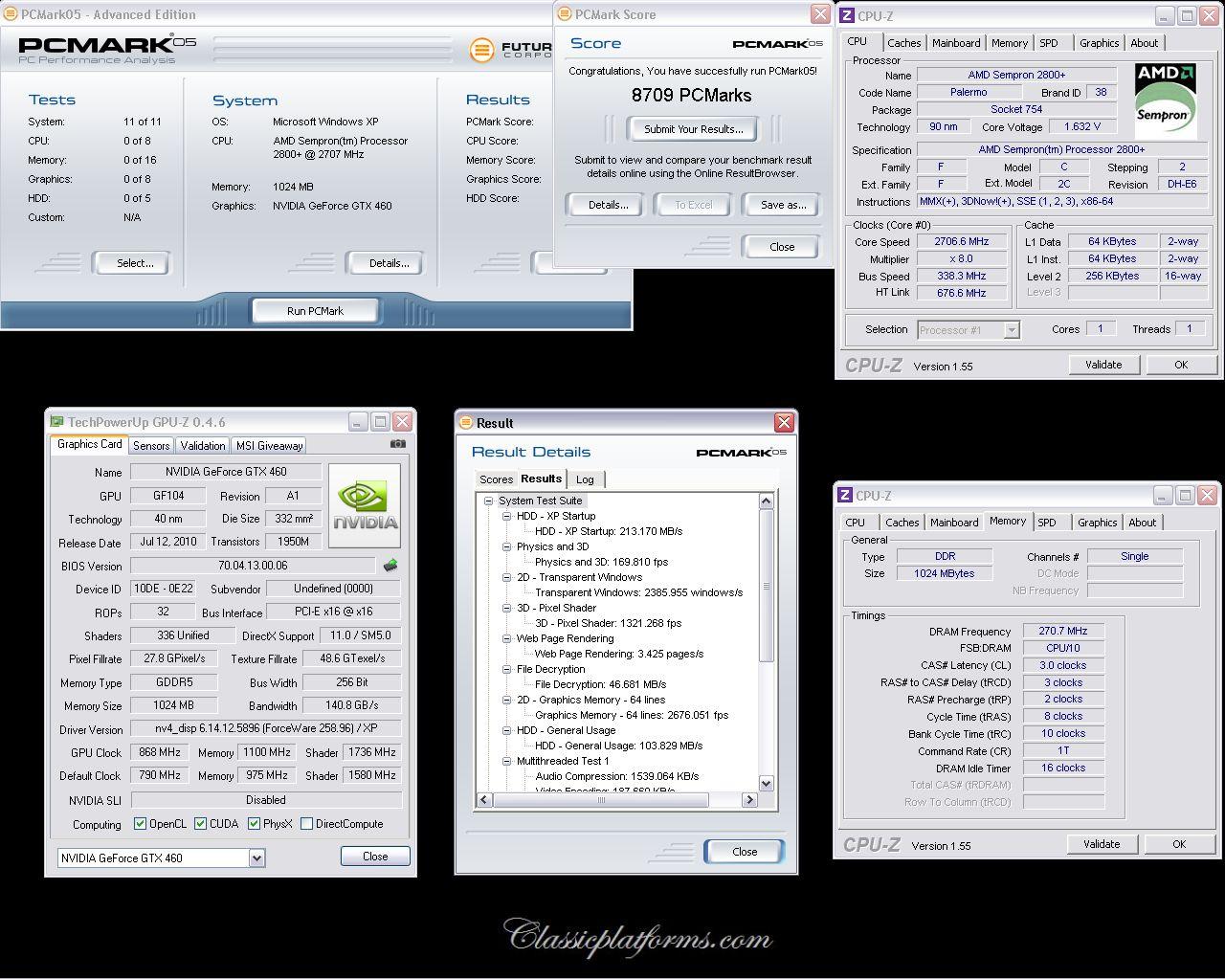Viewport: 1225px width, 980px height.
Task: Click Validate in top CPU-Z window
Action: (1103, 365)
